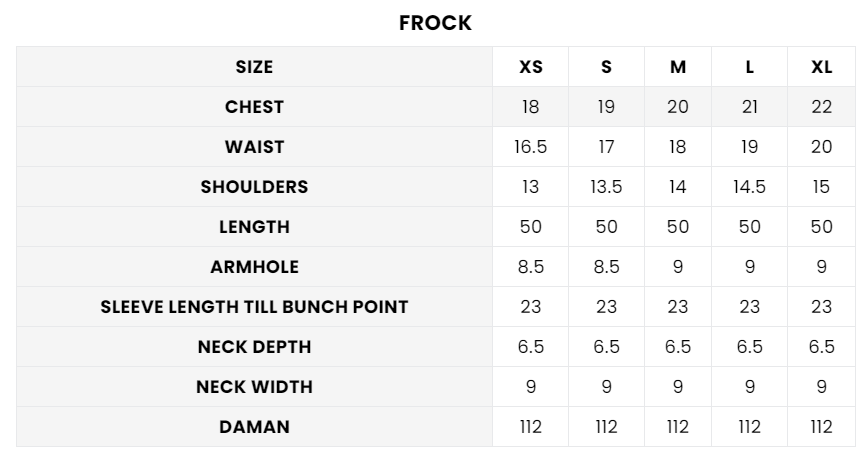This screenshot has width=868, height=471.
Task: Click the S shoulders value 13.5
Action: (x=606, y=187)
